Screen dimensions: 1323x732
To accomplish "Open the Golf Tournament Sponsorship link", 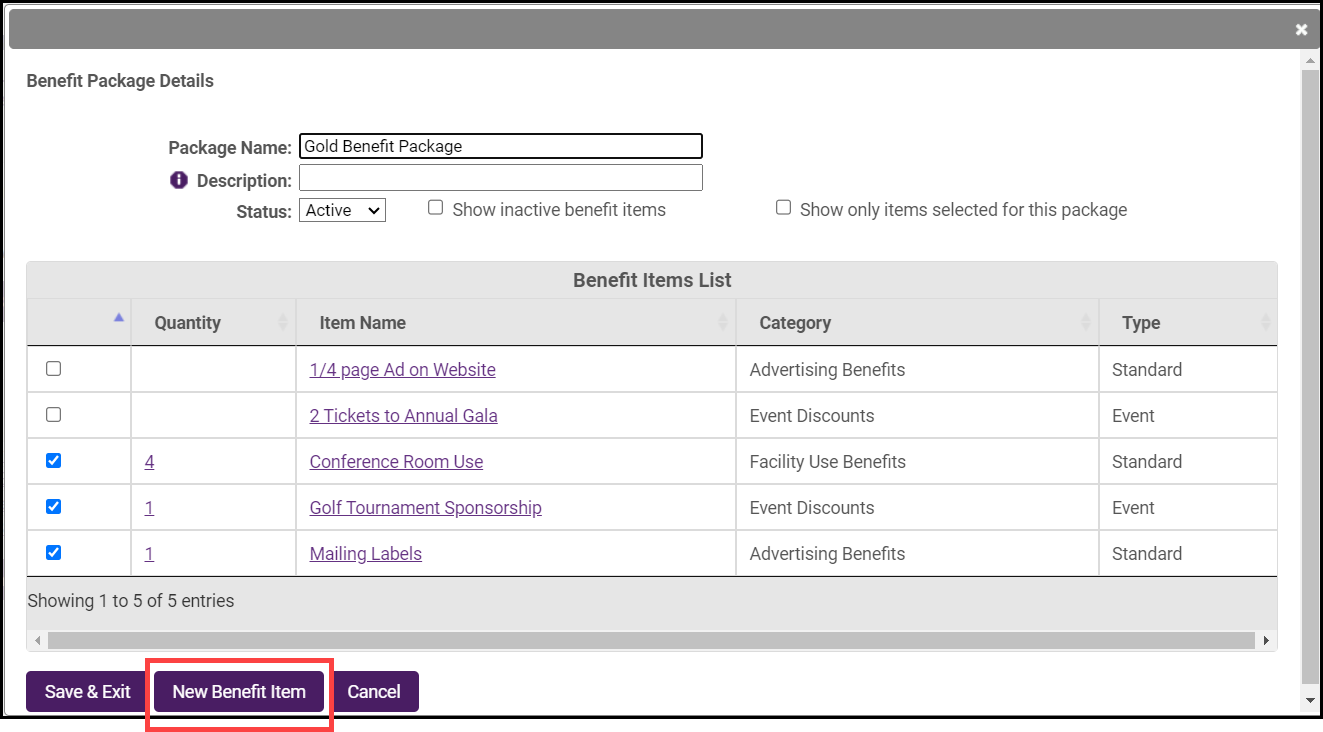I will coord(425,508).
